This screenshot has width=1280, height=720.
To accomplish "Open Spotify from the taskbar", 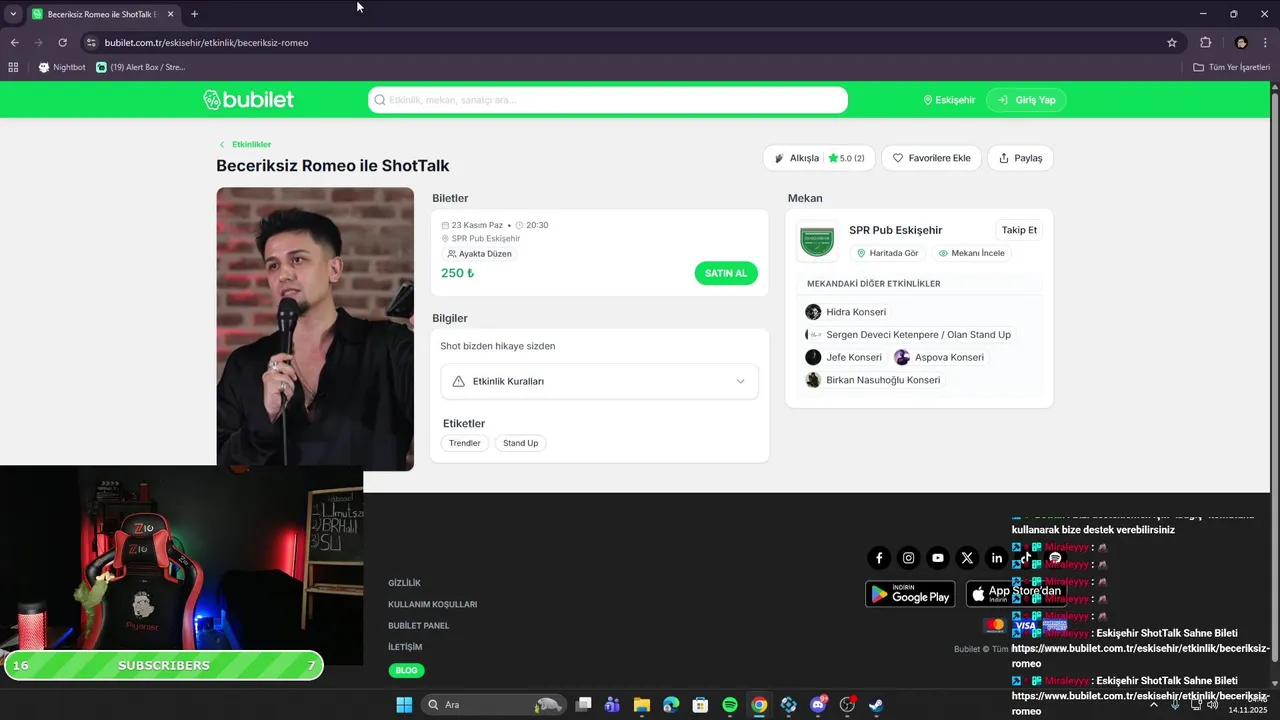I will (730, 705).
